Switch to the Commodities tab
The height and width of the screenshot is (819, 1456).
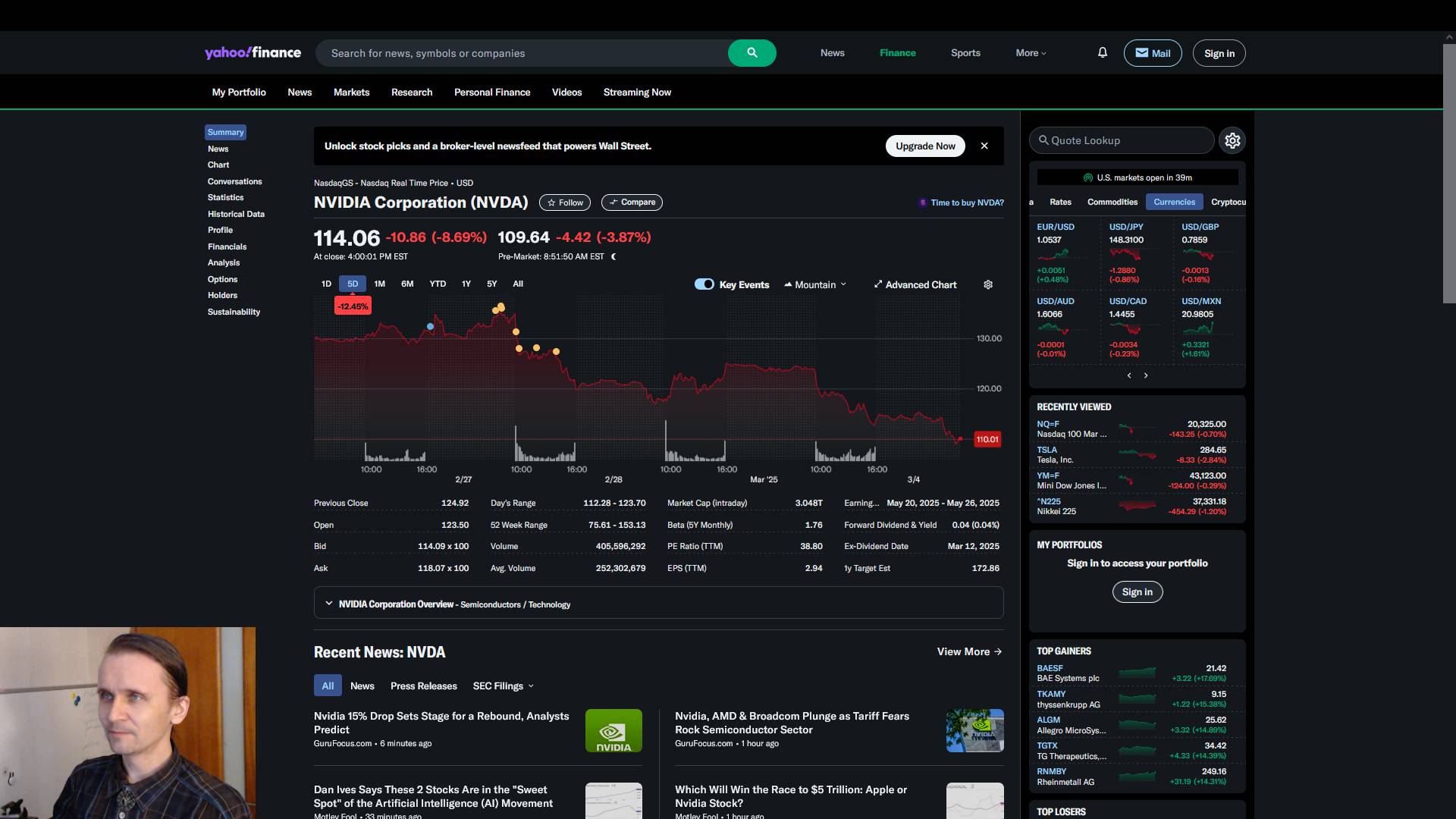(1112, 202)
